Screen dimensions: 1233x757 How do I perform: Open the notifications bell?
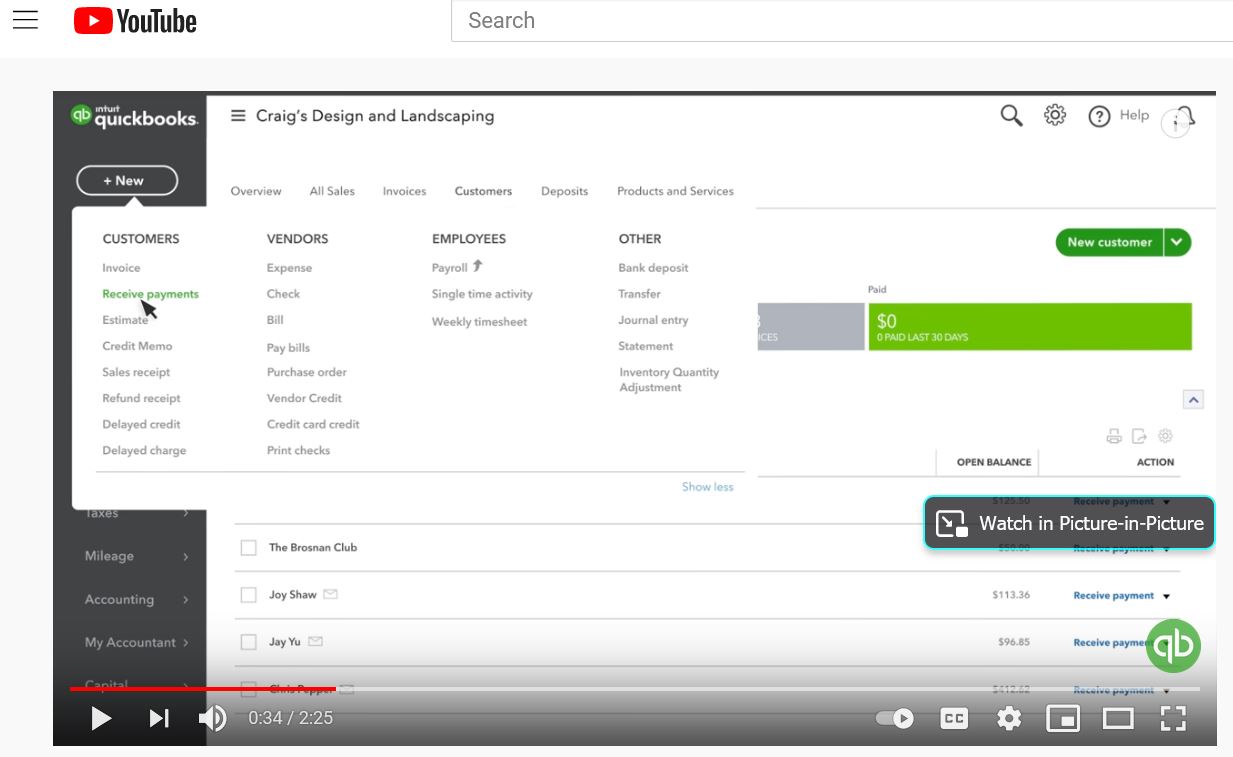[x=1186, y=118]
